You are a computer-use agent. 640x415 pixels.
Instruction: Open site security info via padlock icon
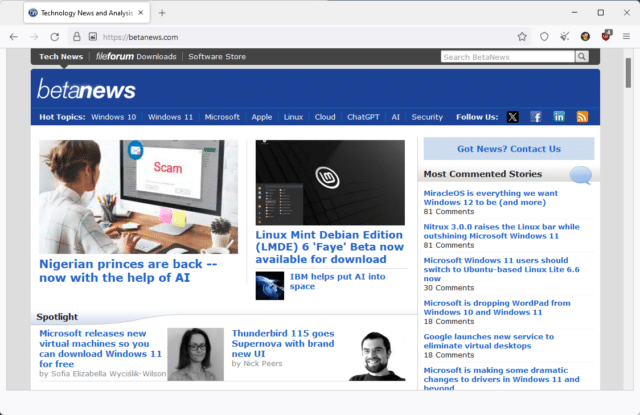coord(76,37)
